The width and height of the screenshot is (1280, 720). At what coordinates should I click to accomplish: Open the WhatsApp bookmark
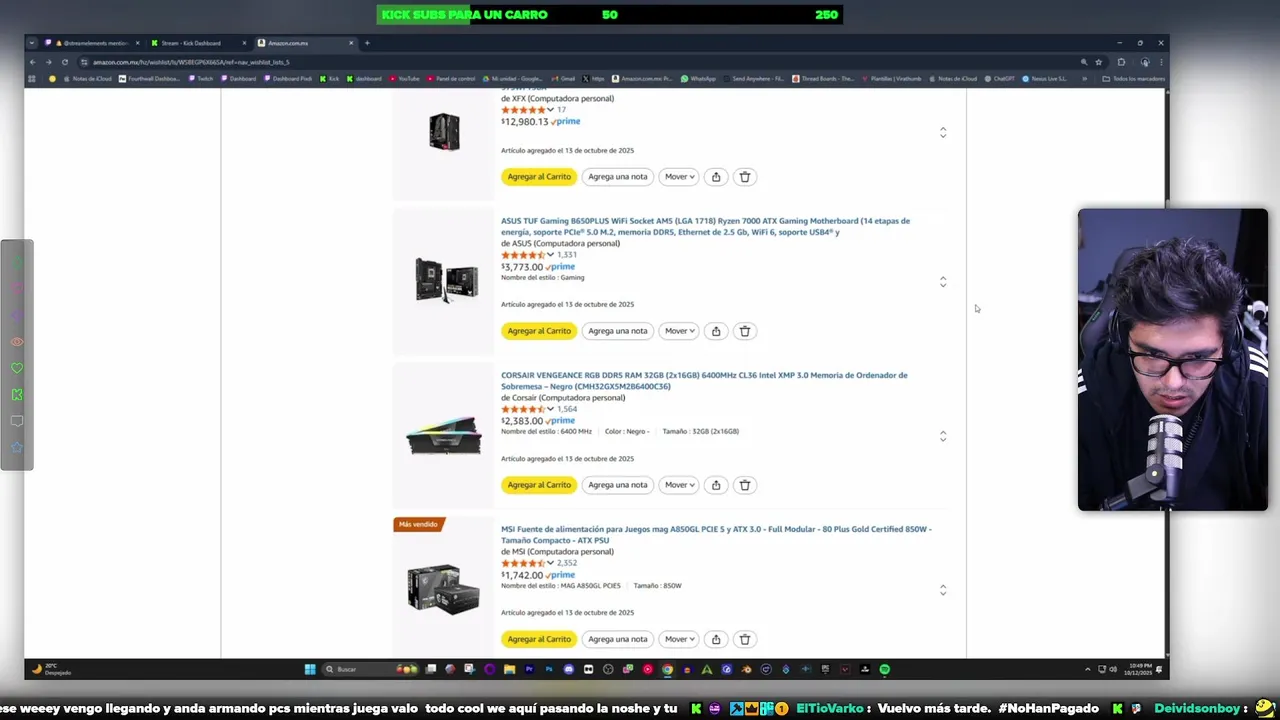coord(698,79)
